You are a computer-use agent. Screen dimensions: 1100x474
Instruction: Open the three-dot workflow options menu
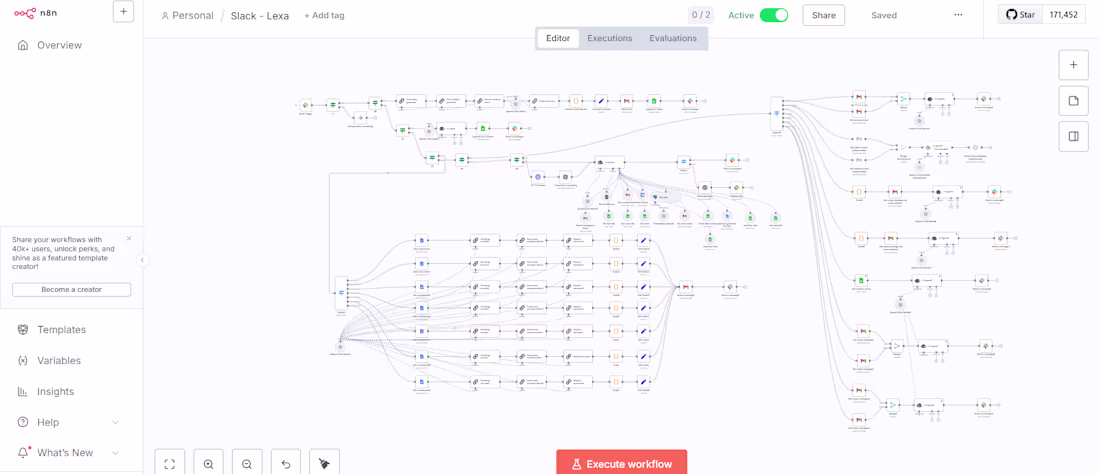(958, 15)
